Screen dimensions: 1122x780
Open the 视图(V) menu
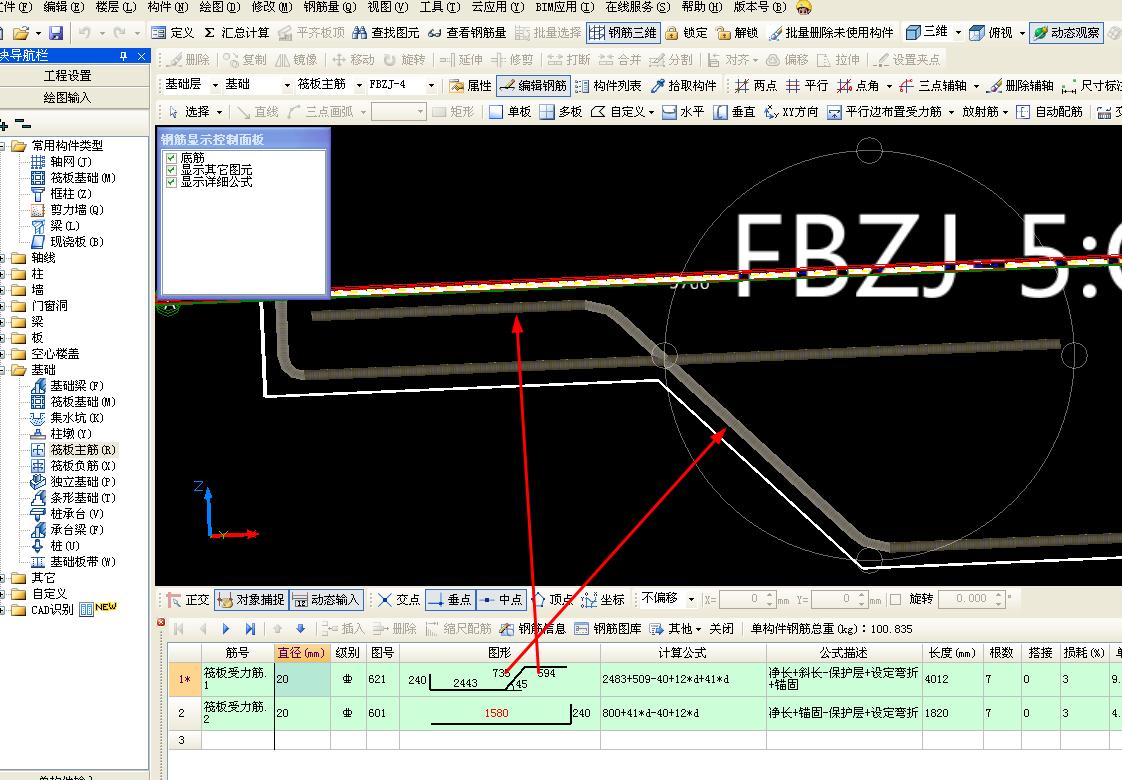(x=388, y=7)
